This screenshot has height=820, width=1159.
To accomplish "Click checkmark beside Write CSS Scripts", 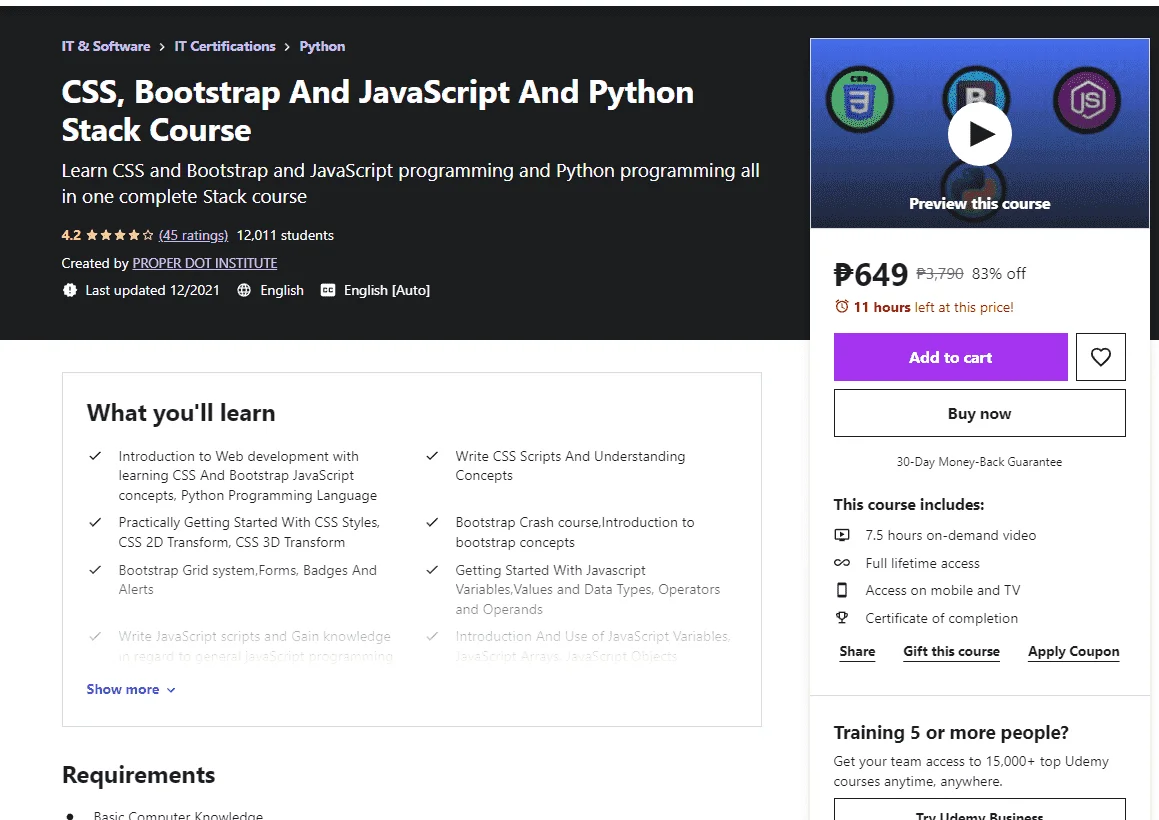I will coord(432,456).
